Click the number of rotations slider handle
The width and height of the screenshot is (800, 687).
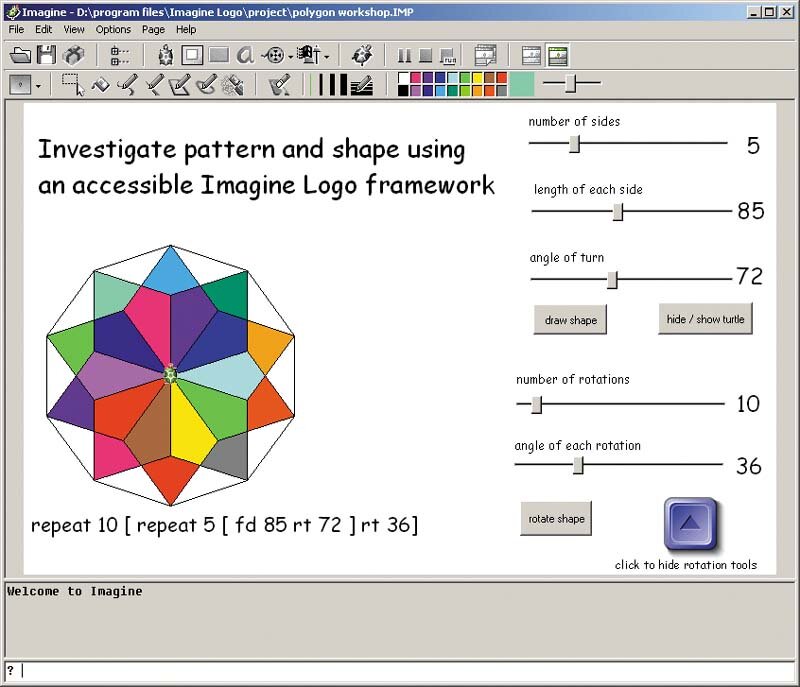536,405
